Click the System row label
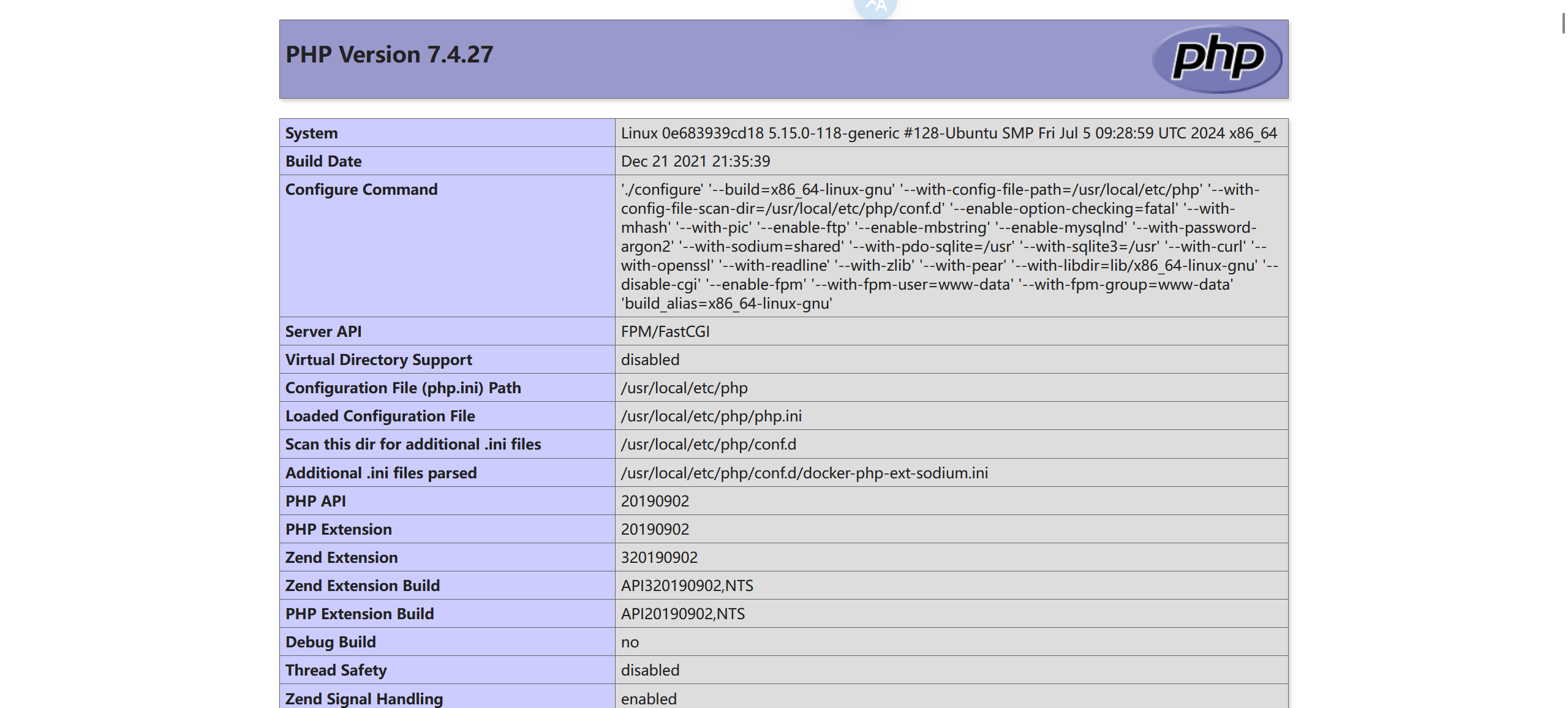The width and height of the screenshot is (1568, 708). pos(311,133)
